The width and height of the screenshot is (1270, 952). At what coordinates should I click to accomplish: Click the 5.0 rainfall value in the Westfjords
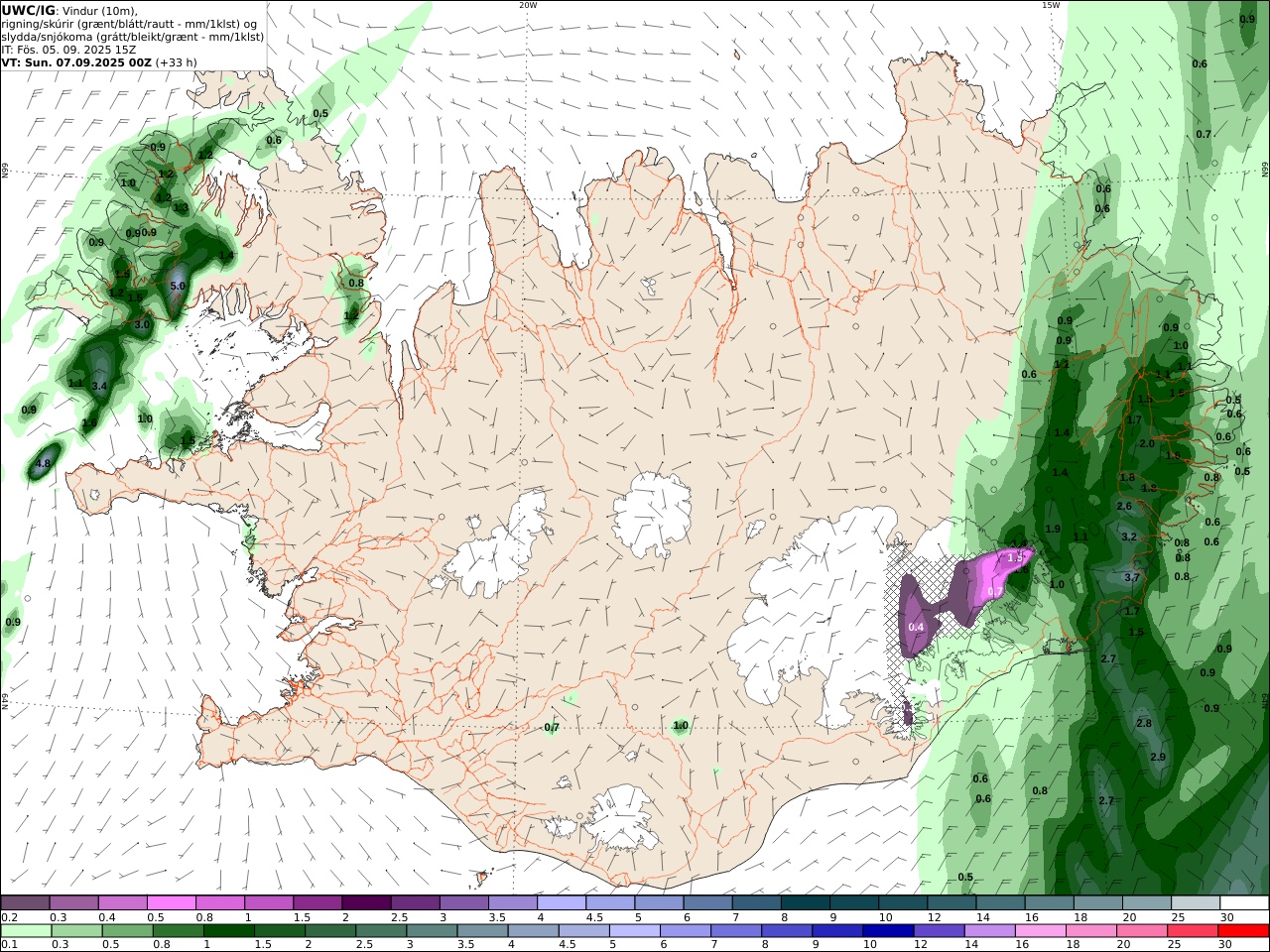click(x=179, y=286)
